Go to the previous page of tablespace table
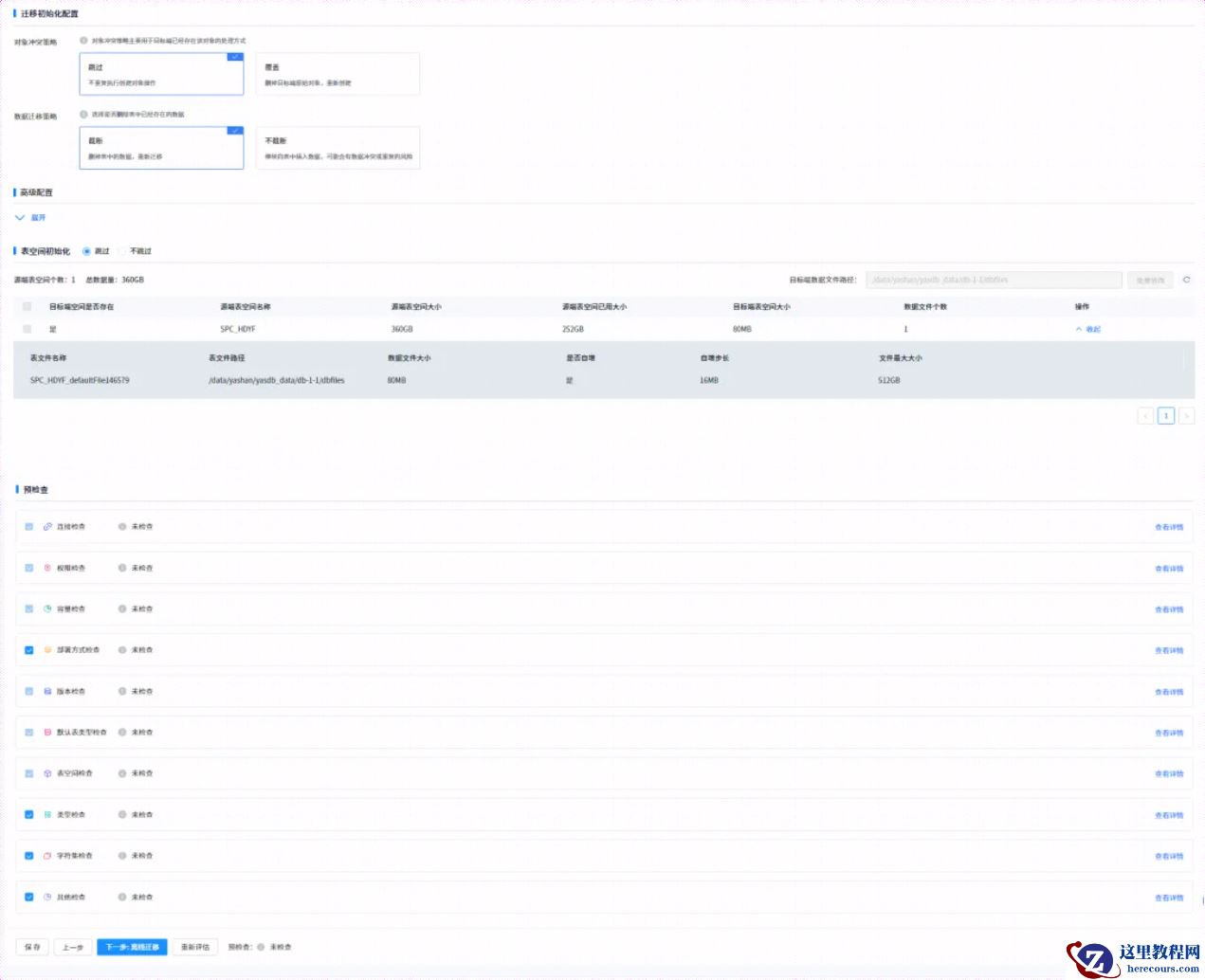 [x=1145, y=415]
